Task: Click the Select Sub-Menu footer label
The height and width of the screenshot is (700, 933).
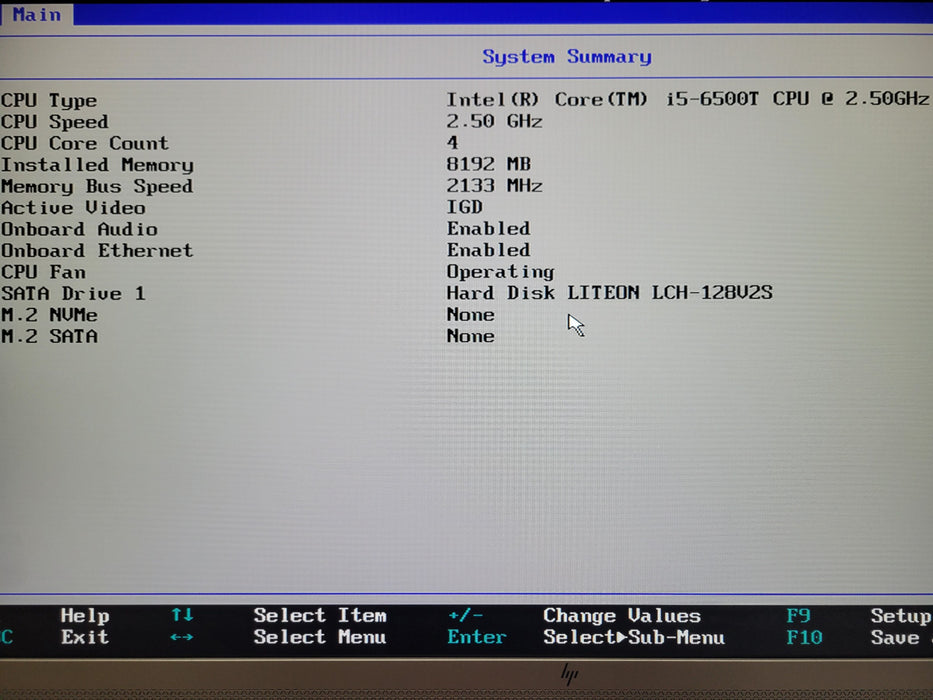Action: pyautogui.click(x=634, y=638)
